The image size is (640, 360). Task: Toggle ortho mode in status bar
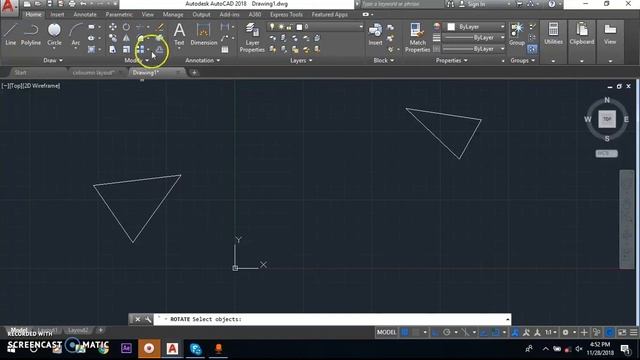point(436,332)
